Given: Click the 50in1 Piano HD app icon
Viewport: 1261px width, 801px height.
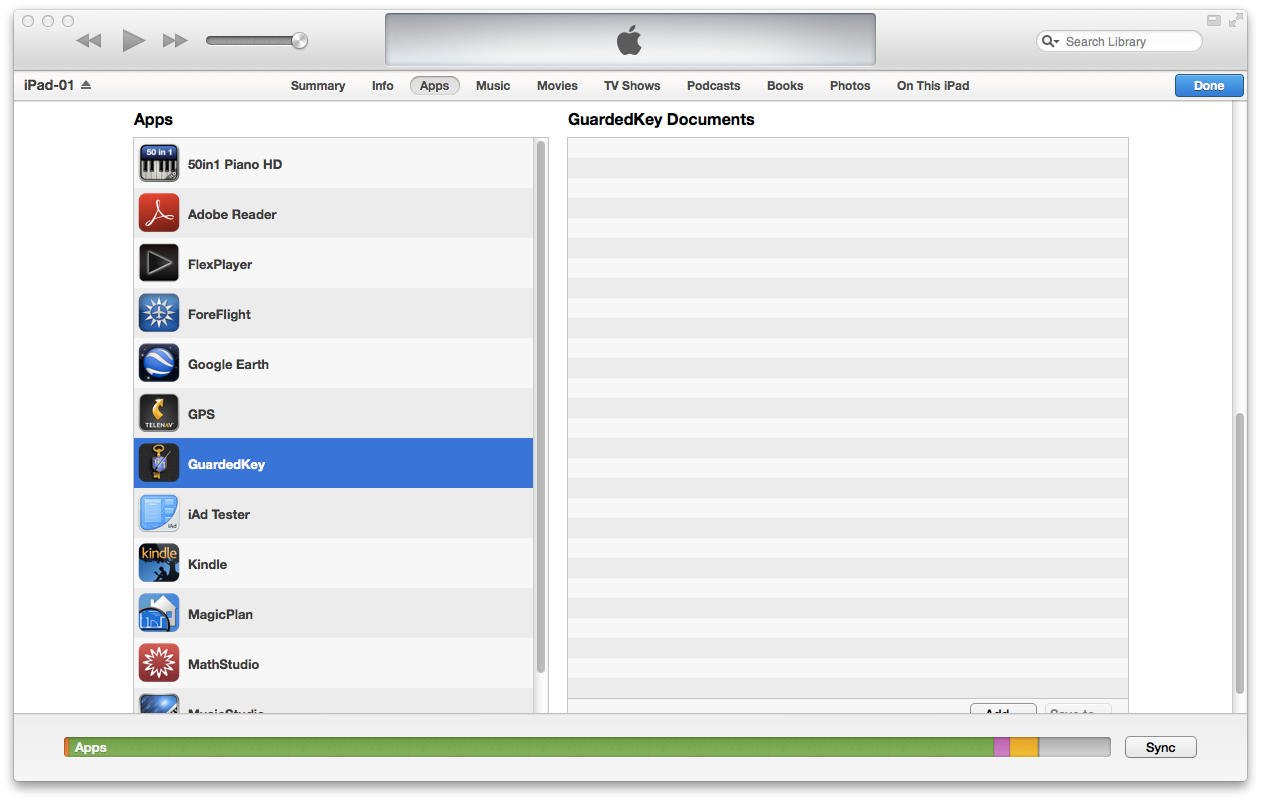Looking at the screenshot, I should click(159, 164).
